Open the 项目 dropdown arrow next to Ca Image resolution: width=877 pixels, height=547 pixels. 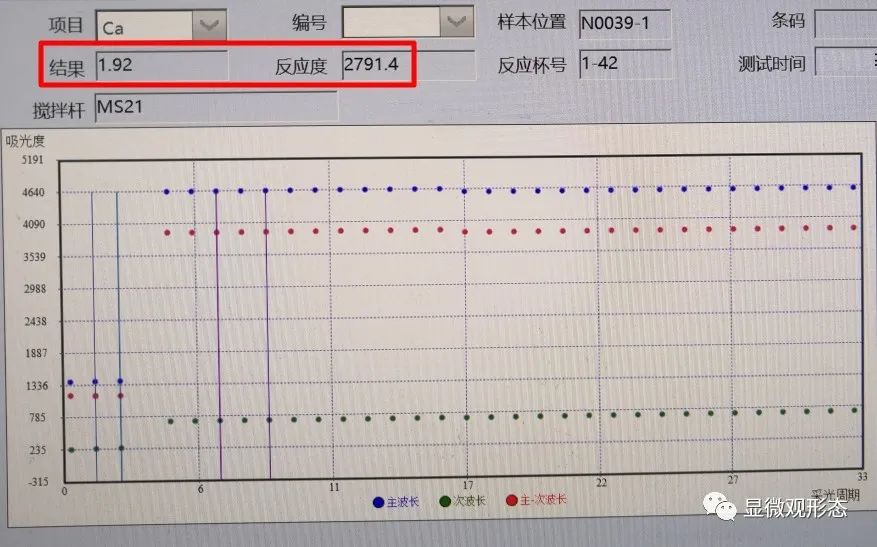[x=209, y=25]
